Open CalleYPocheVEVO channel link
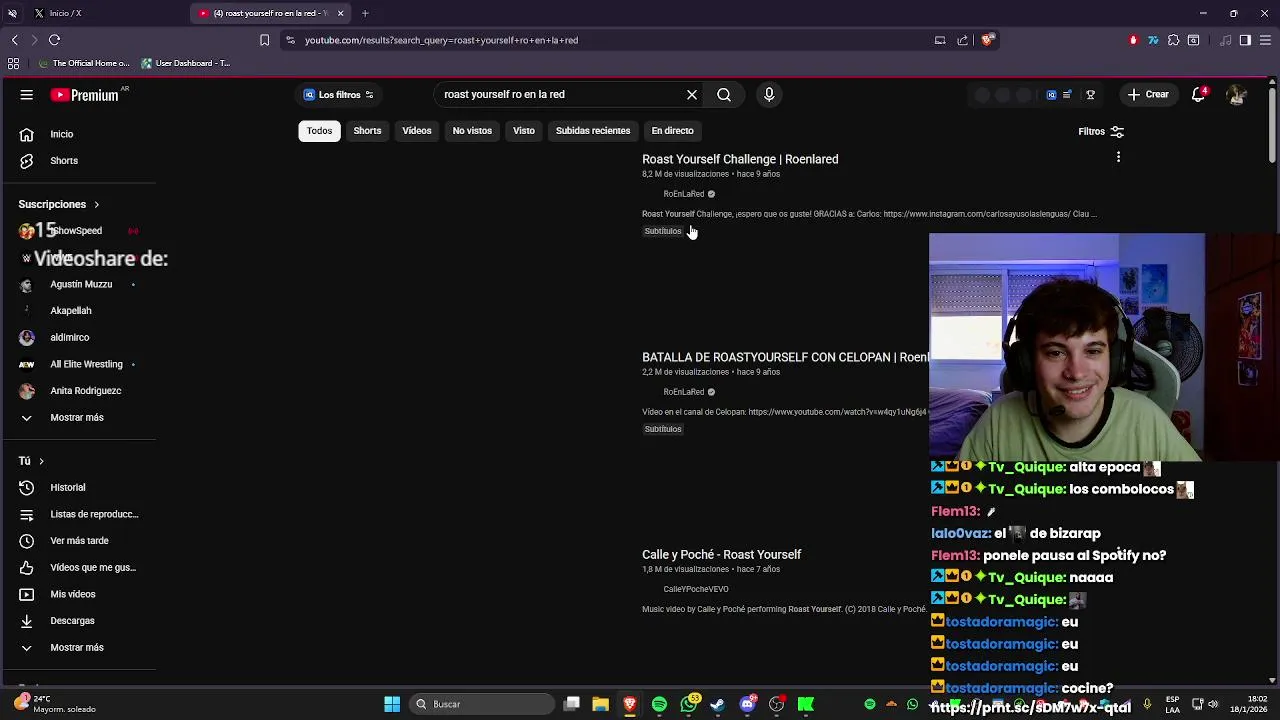This screenshot has width=1280, height=720. 696,589
